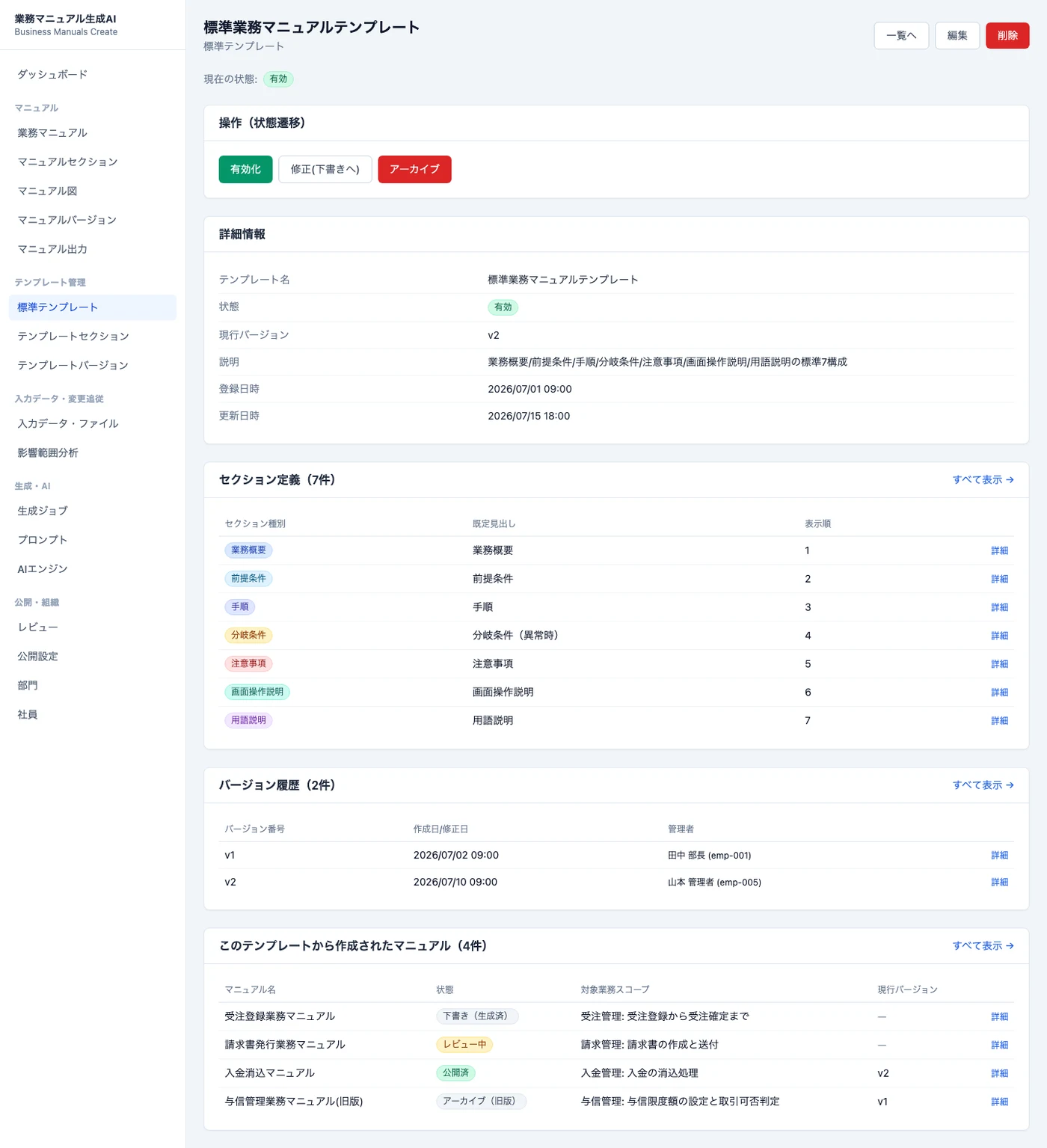Open 詳細 link for version v2 row
Screen dimensions: 1047x1148
coord(999,883)
